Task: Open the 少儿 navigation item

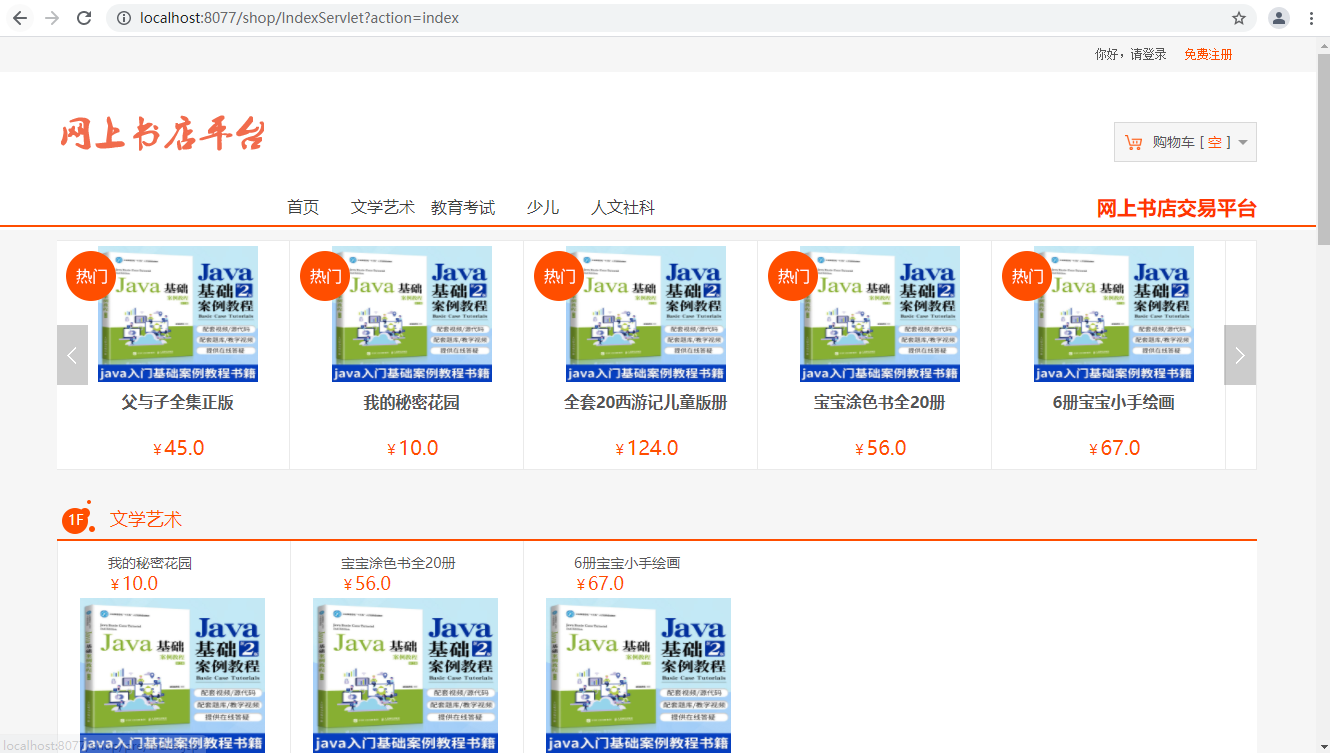Action: [543, 207]
